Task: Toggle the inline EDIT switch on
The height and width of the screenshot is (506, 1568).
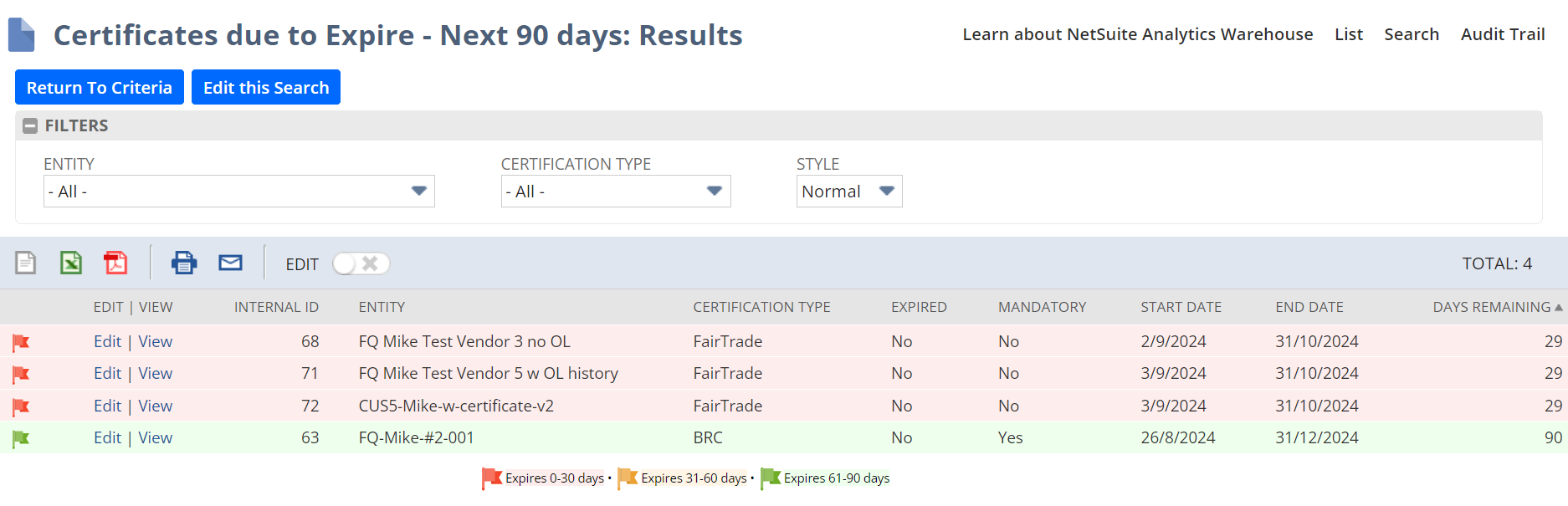Action: 361,263
